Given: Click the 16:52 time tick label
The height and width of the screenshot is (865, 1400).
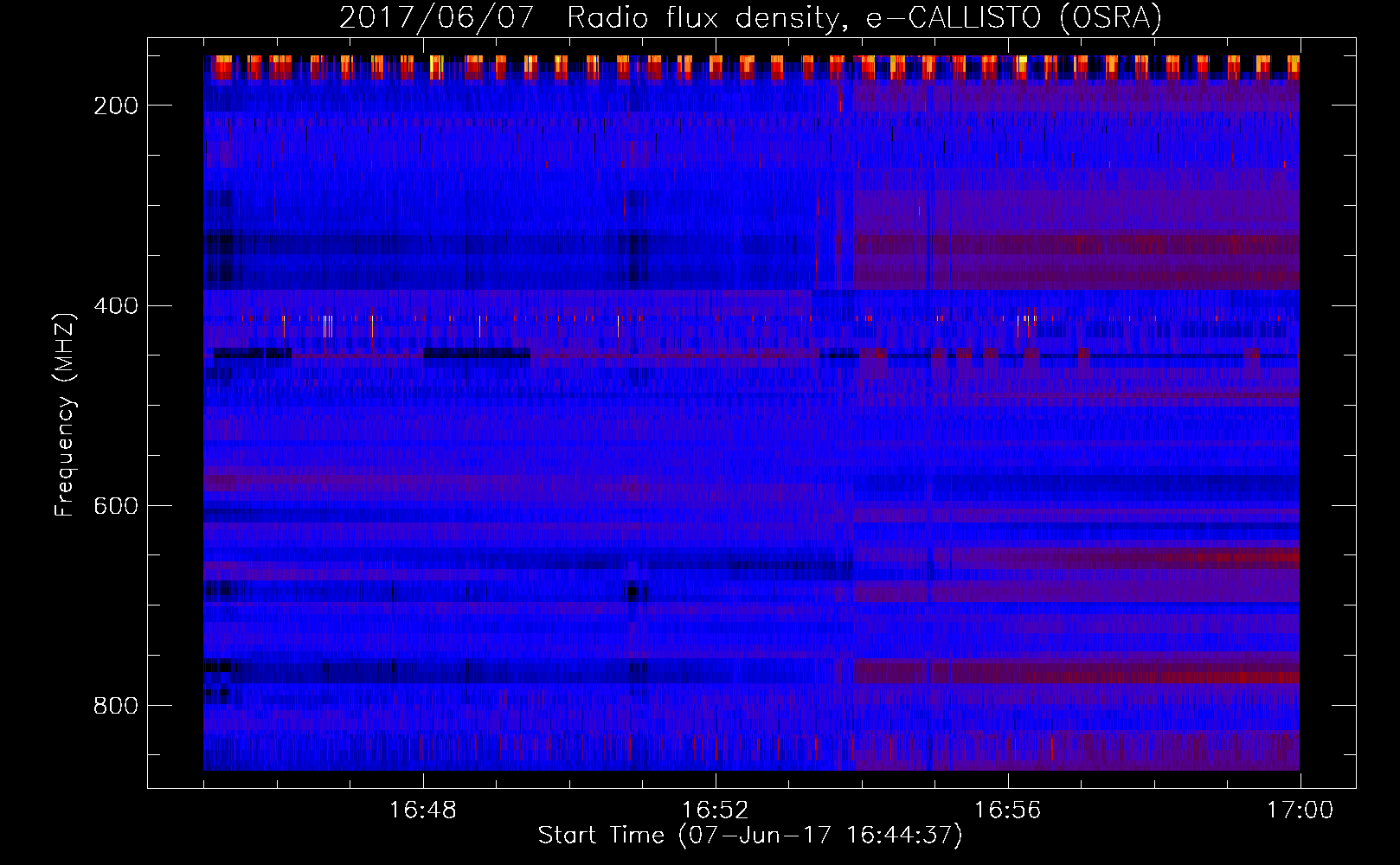Looking at the screenshot, I should point(716,811).
